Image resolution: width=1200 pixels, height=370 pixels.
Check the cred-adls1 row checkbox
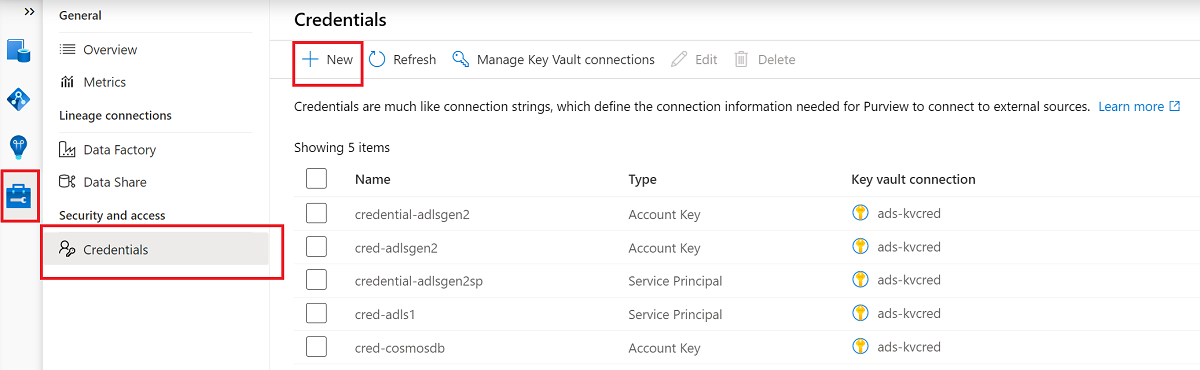point(316,313)
